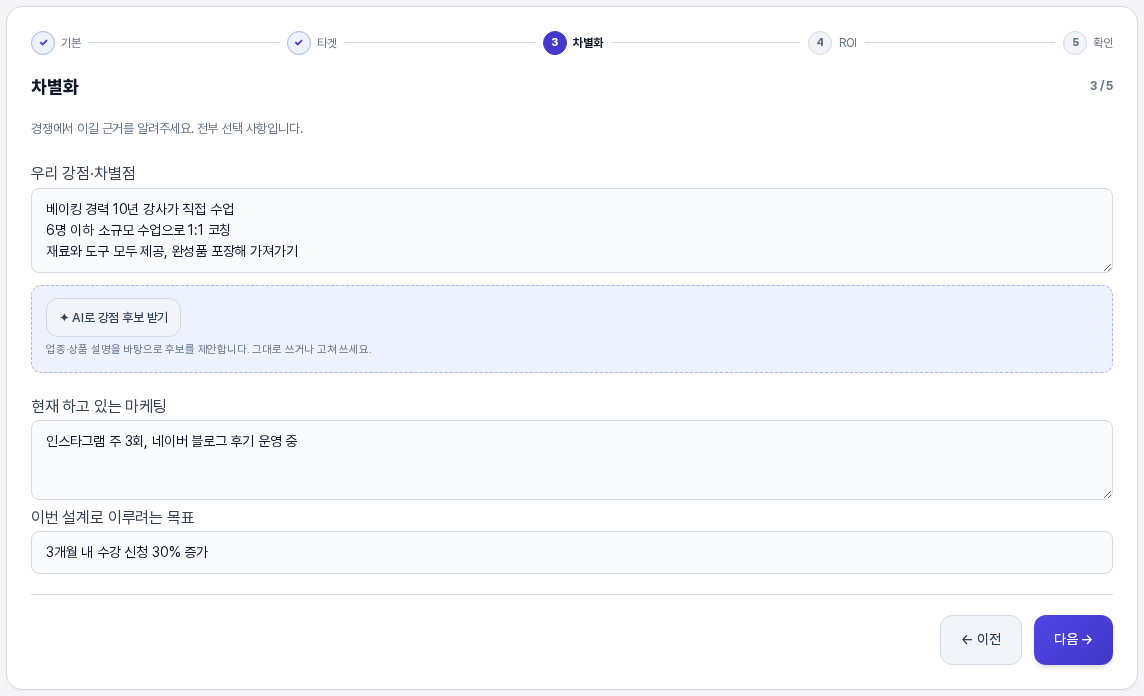
Task: Click the line 재료와 도구 모두 제공
Action: (107, 251)
